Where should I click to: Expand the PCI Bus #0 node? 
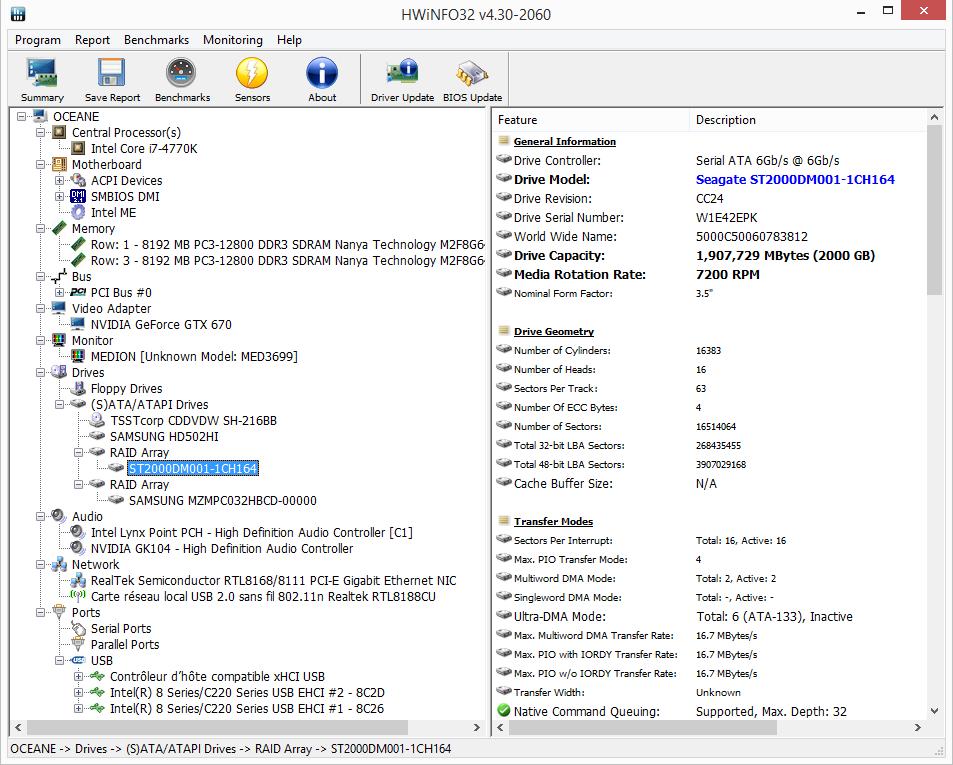point(60,293)
